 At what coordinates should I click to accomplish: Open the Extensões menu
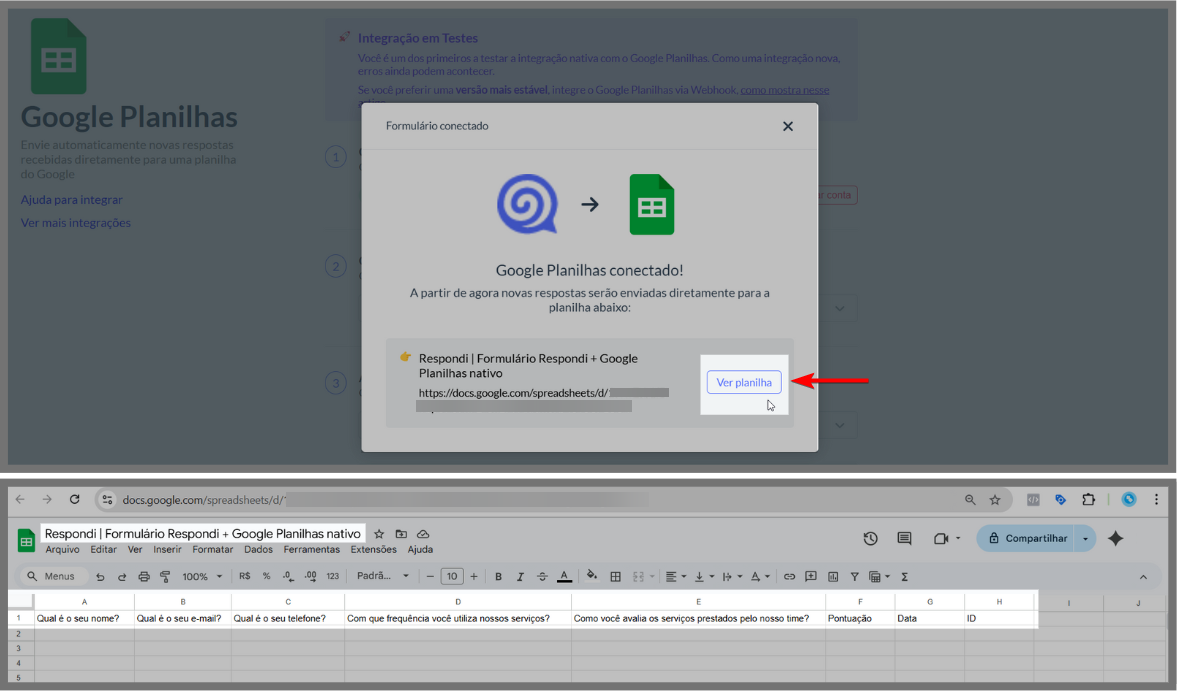(x=373, y=549)
